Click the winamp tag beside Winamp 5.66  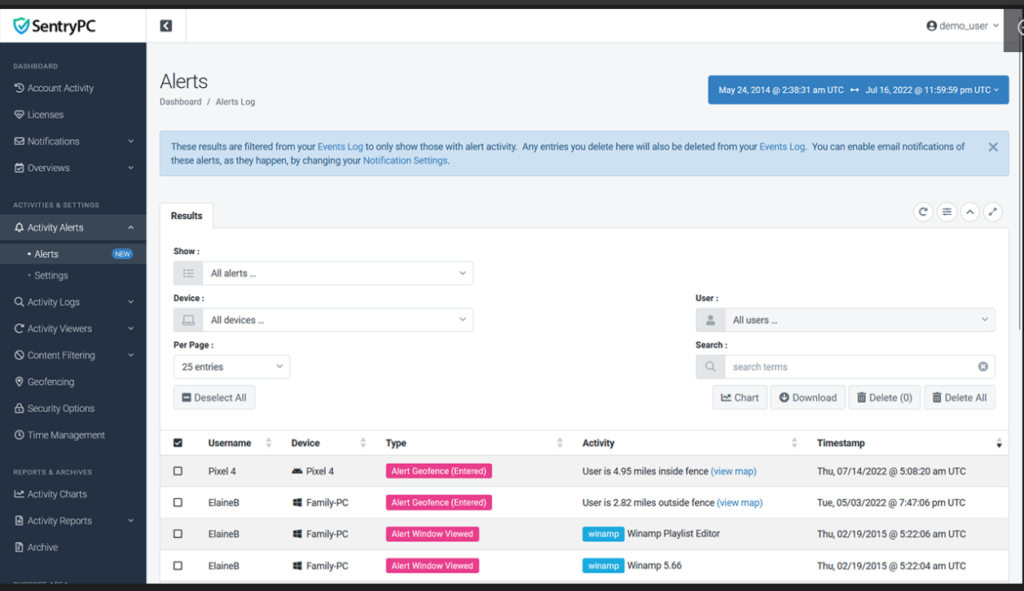point(603,566)
